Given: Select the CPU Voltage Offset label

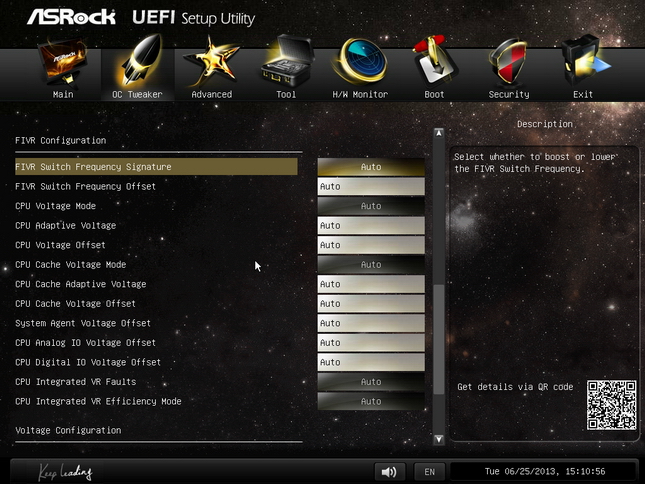Looking at the screenshot, I should pos(60,245).
